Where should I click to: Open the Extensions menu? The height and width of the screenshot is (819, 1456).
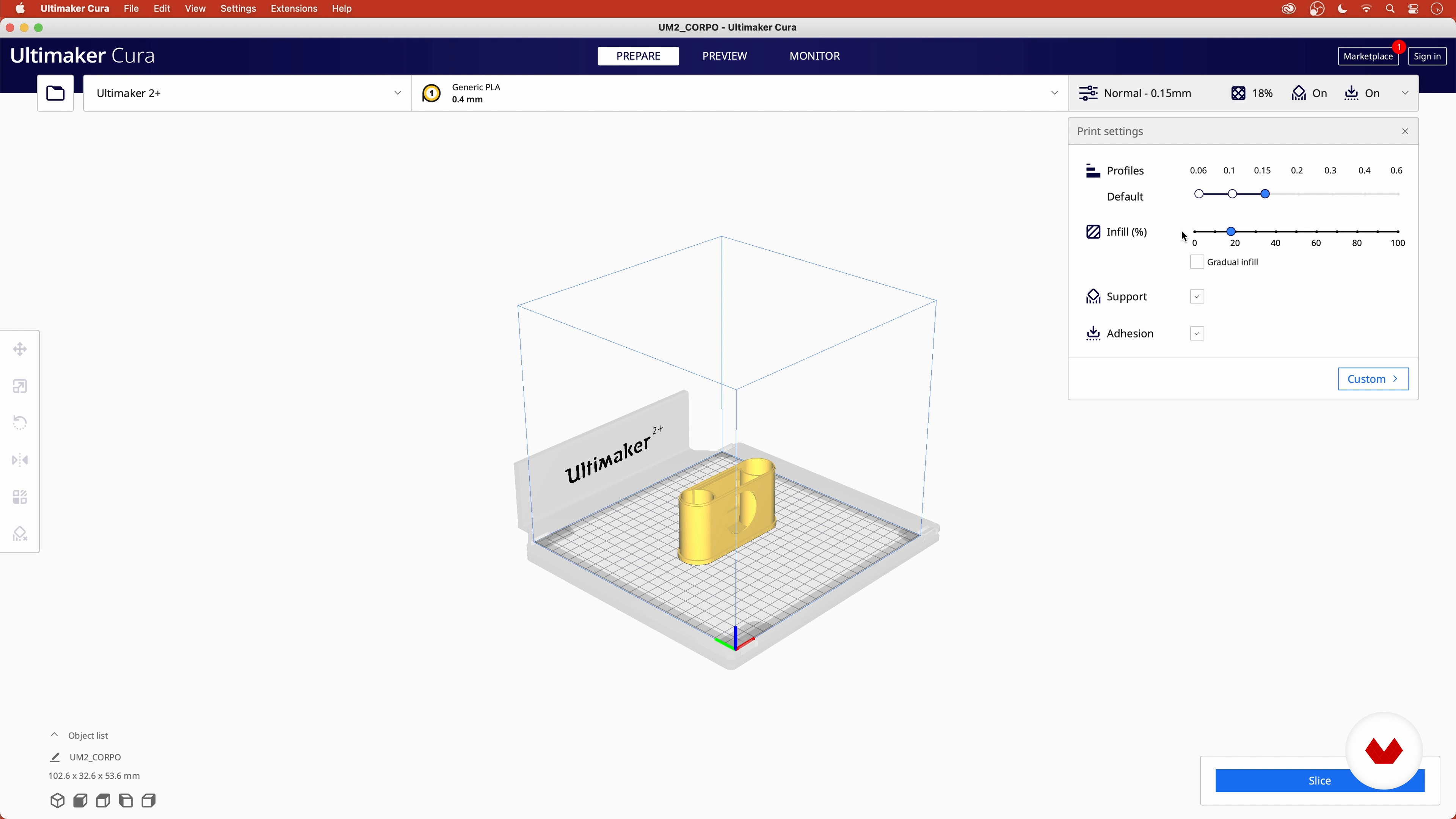point(294,8)
